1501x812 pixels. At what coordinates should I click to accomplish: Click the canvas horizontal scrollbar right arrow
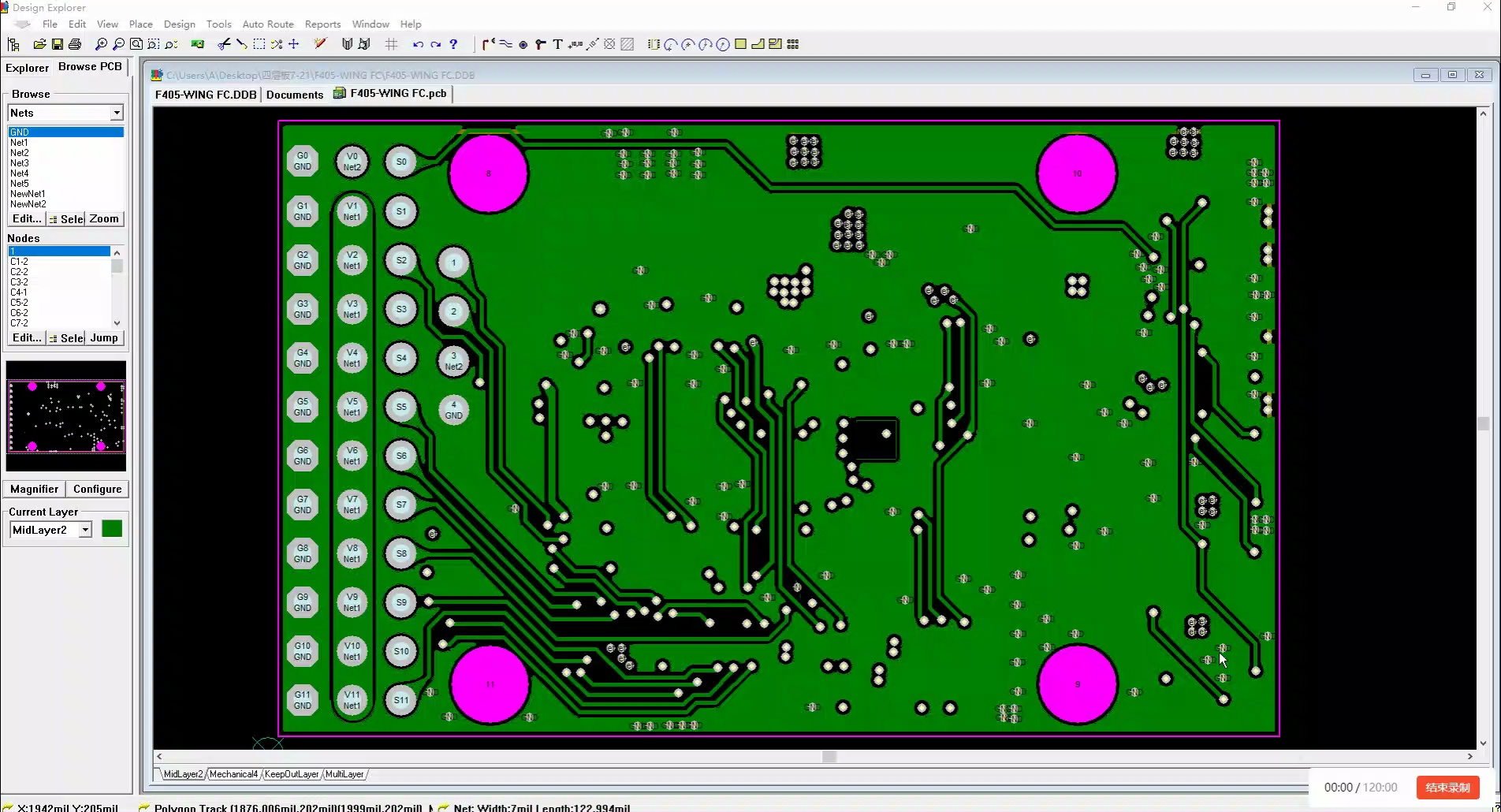click(x=1469, y=756)
